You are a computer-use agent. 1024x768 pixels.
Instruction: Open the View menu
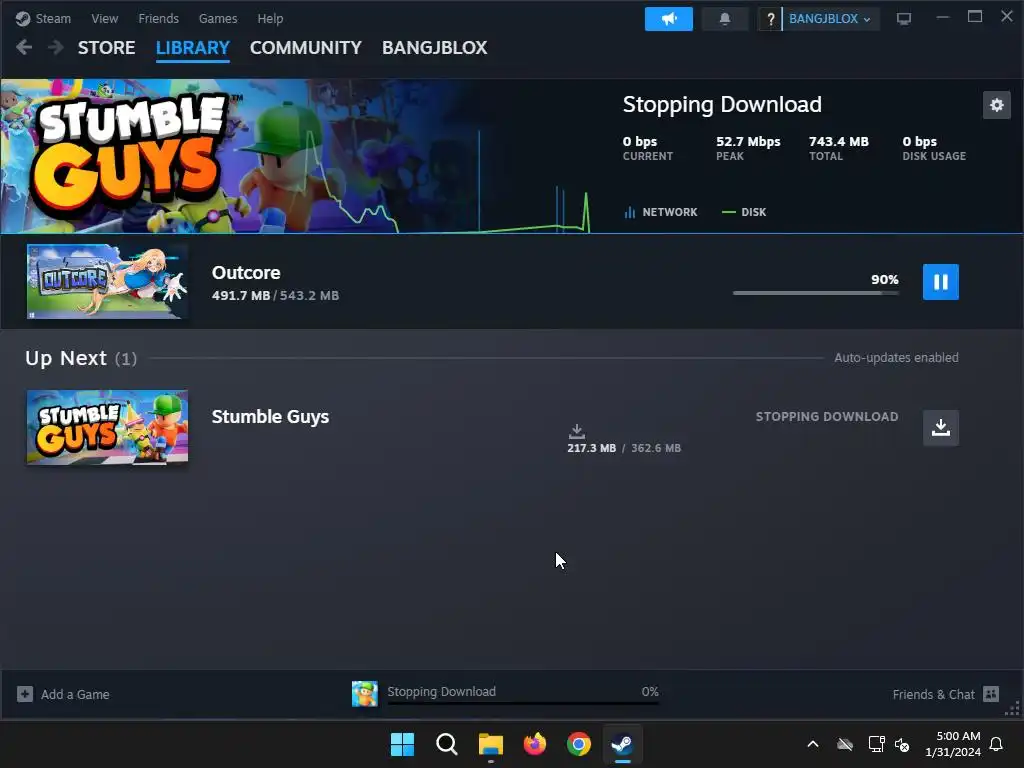click(104, 18)
